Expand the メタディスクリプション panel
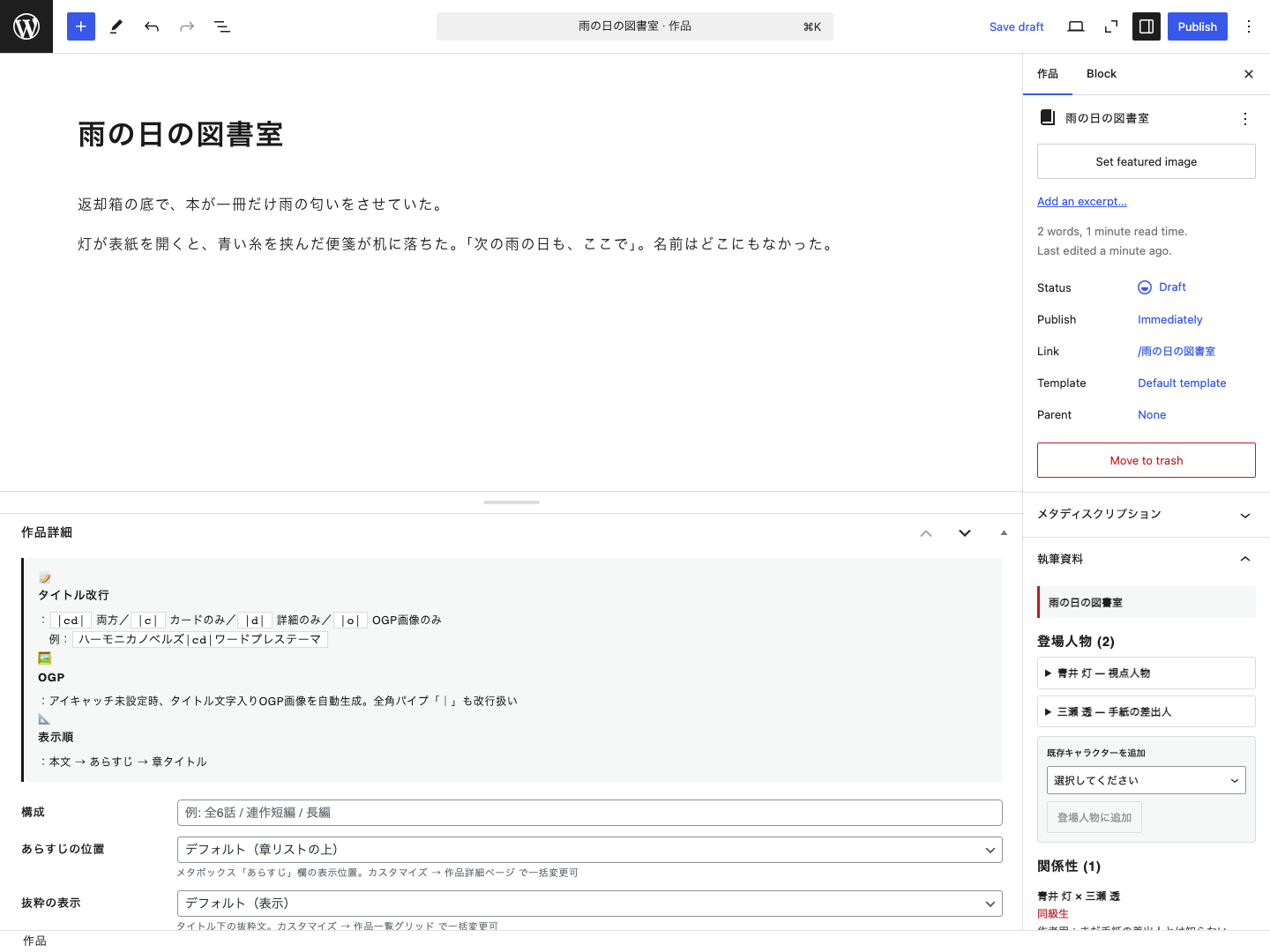 coord(1147,515)
